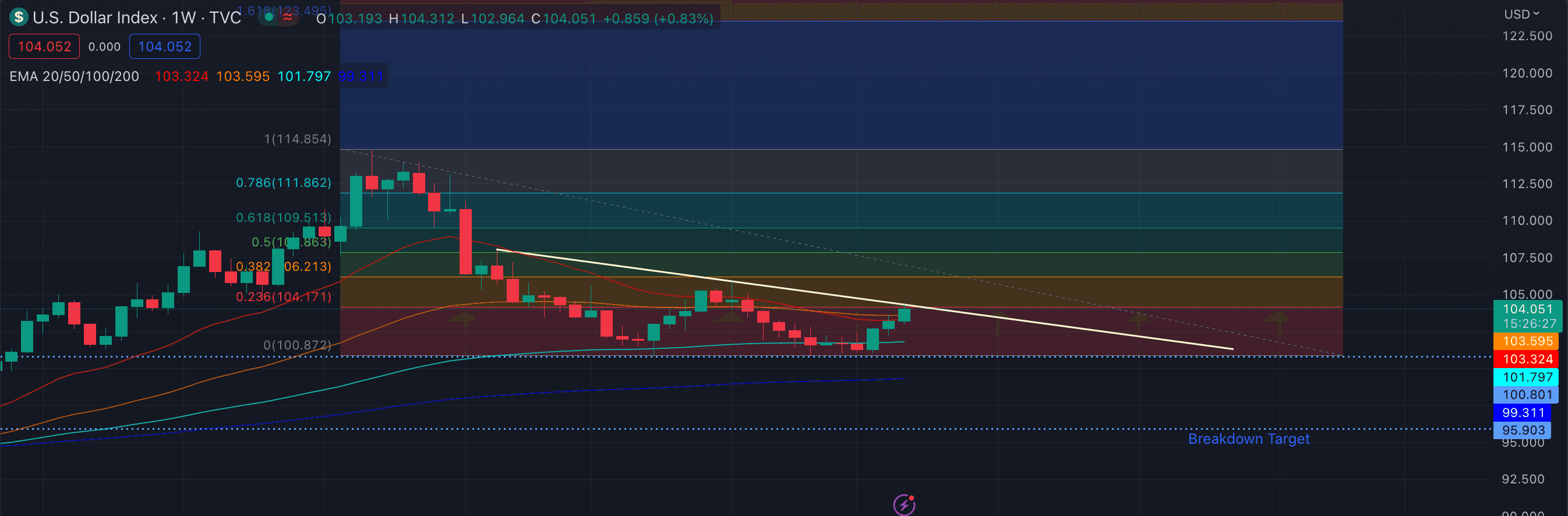This screenshot has width=1568, height=516.
Task: Click the light blue 100.801 price axis label
Action: [x=1525, y=395]
